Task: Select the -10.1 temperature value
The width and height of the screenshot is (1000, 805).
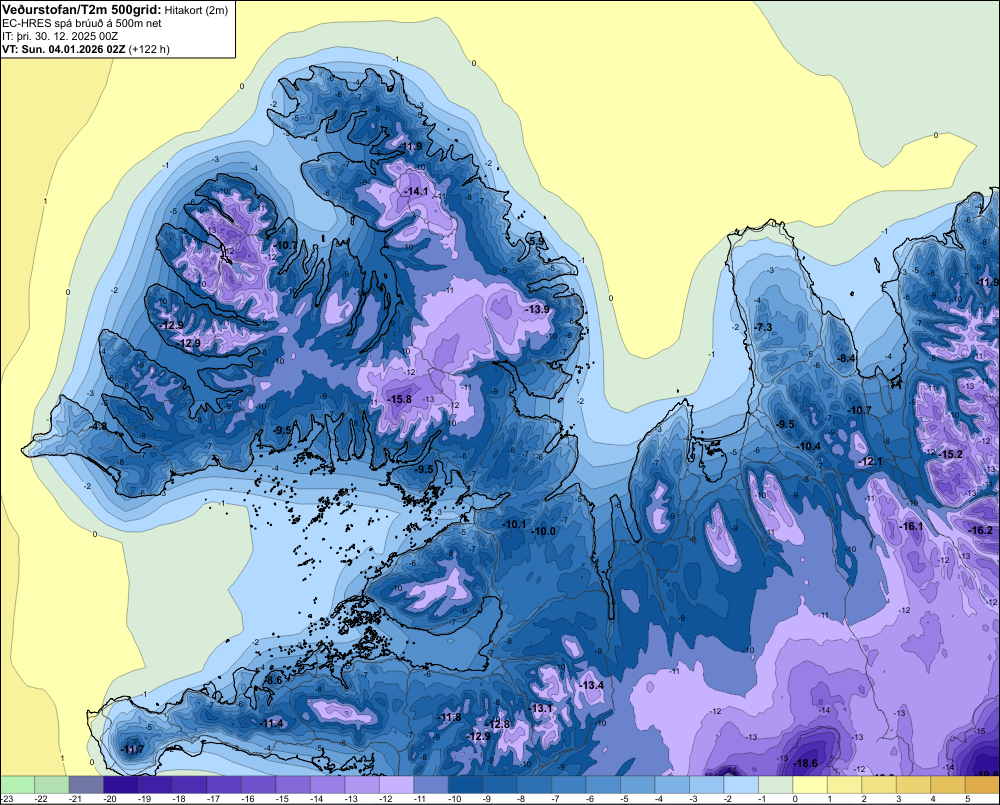Action: 514,524
